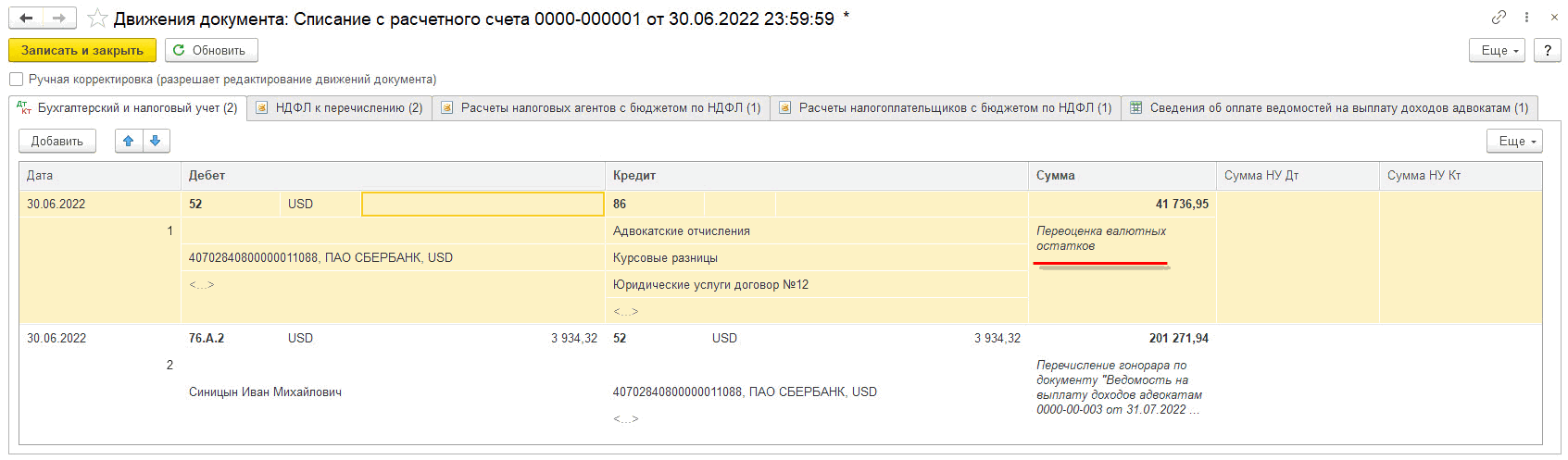The image size is (1568, 460).
Task: Select the Синицын Иван Михайлович cell
Action: coord(265,392)
